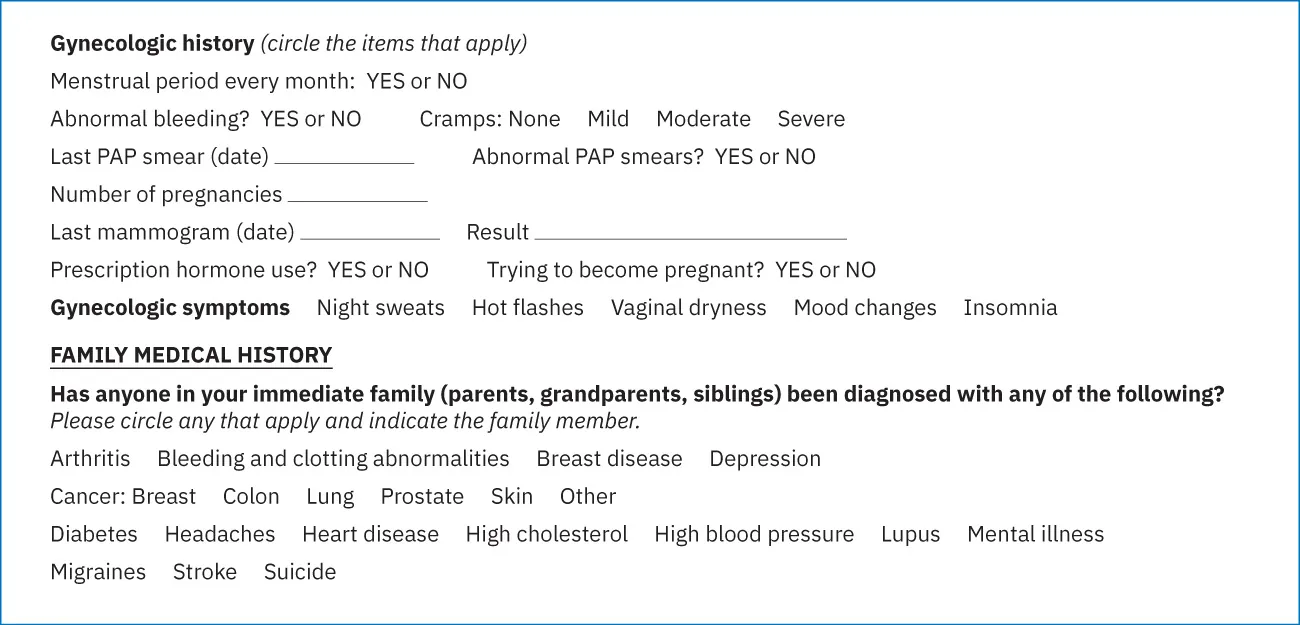Select 'Hot flashes' symptom
Viewport: 1300px width, 625px height.
(527, 308)
